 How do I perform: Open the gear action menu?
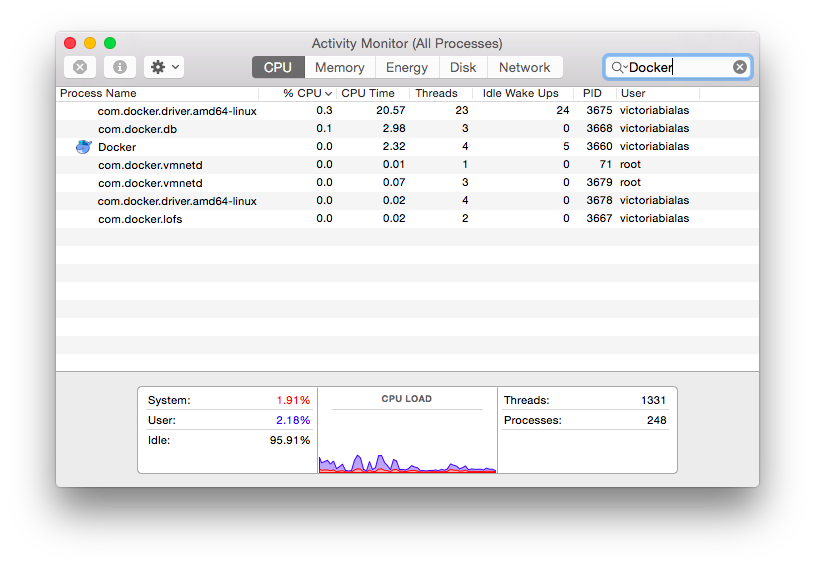tap(164, 67)
